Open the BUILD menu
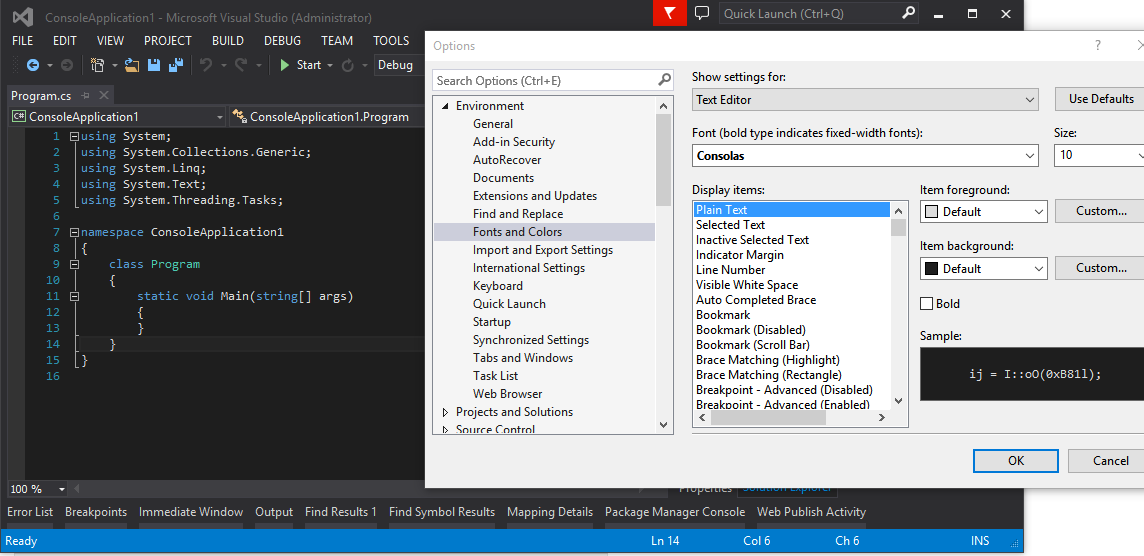Screen dimensions: 1144x556 (x=228, y=41)
